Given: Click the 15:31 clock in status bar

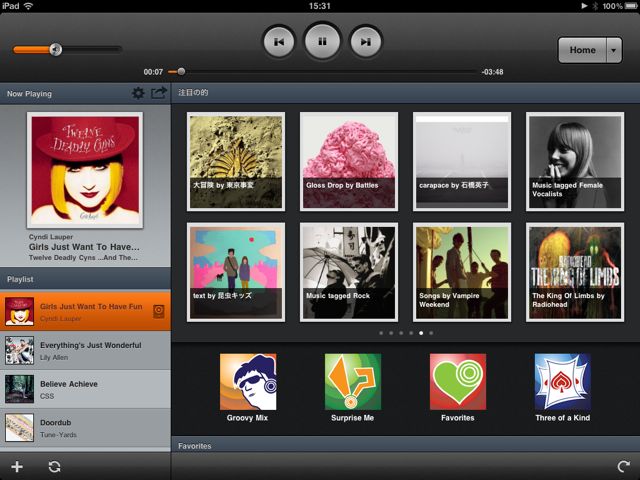Looking at the screenshot, I should 320,6.
